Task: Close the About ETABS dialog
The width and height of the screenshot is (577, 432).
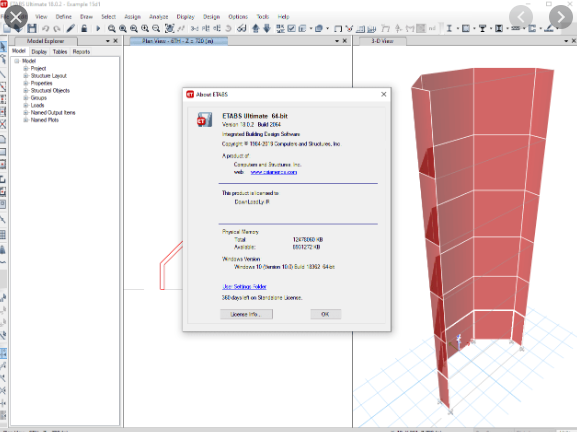Action: [384, 94]
